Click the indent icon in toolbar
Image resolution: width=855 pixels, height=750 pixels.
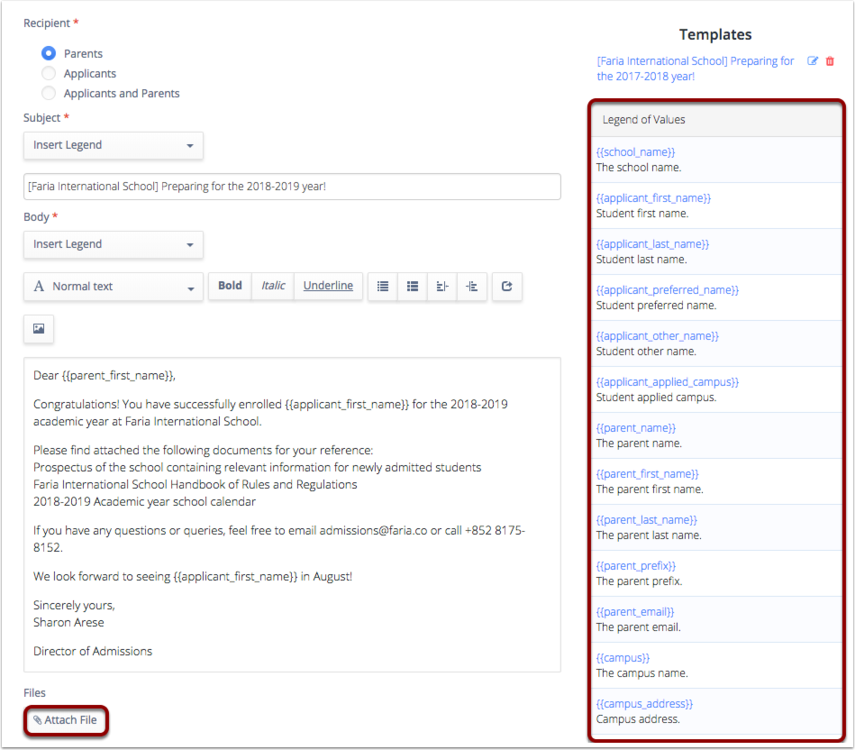click(472, 286)
